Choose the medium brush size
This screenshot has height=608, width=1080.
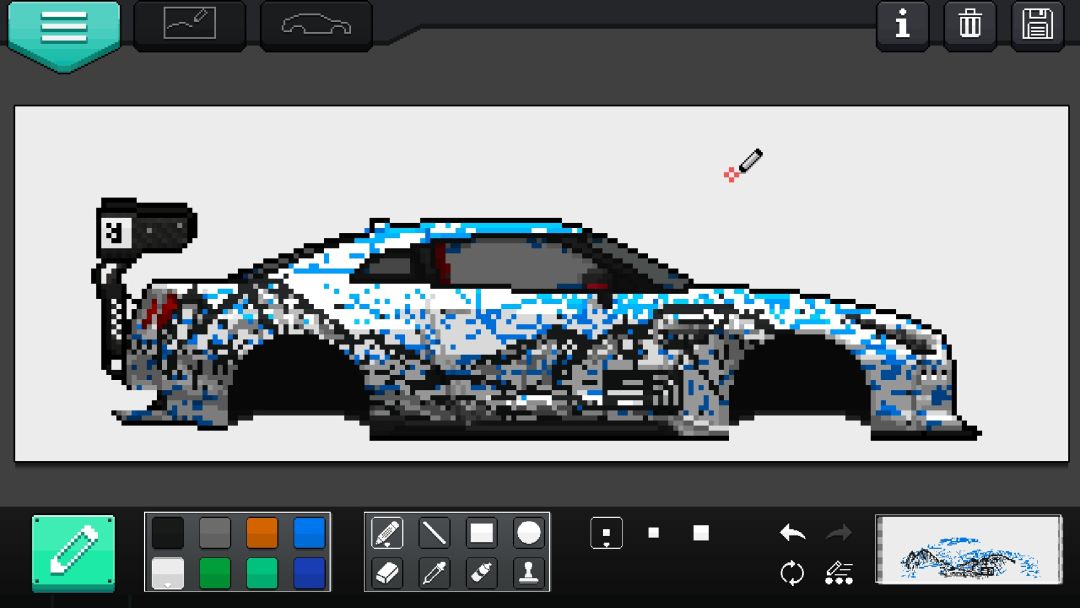(x=654, y=533)
